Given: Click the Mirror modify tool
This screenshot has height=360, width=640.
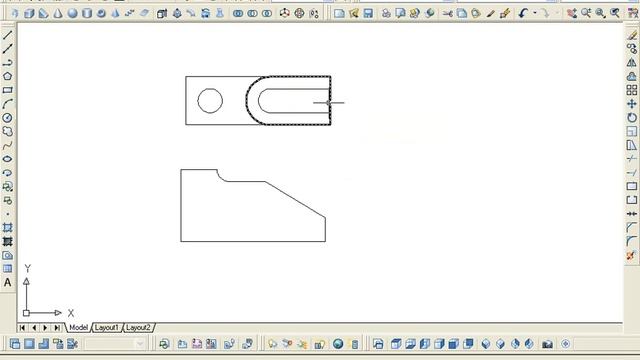Looking at the screenshot, I should coord(632,63).
